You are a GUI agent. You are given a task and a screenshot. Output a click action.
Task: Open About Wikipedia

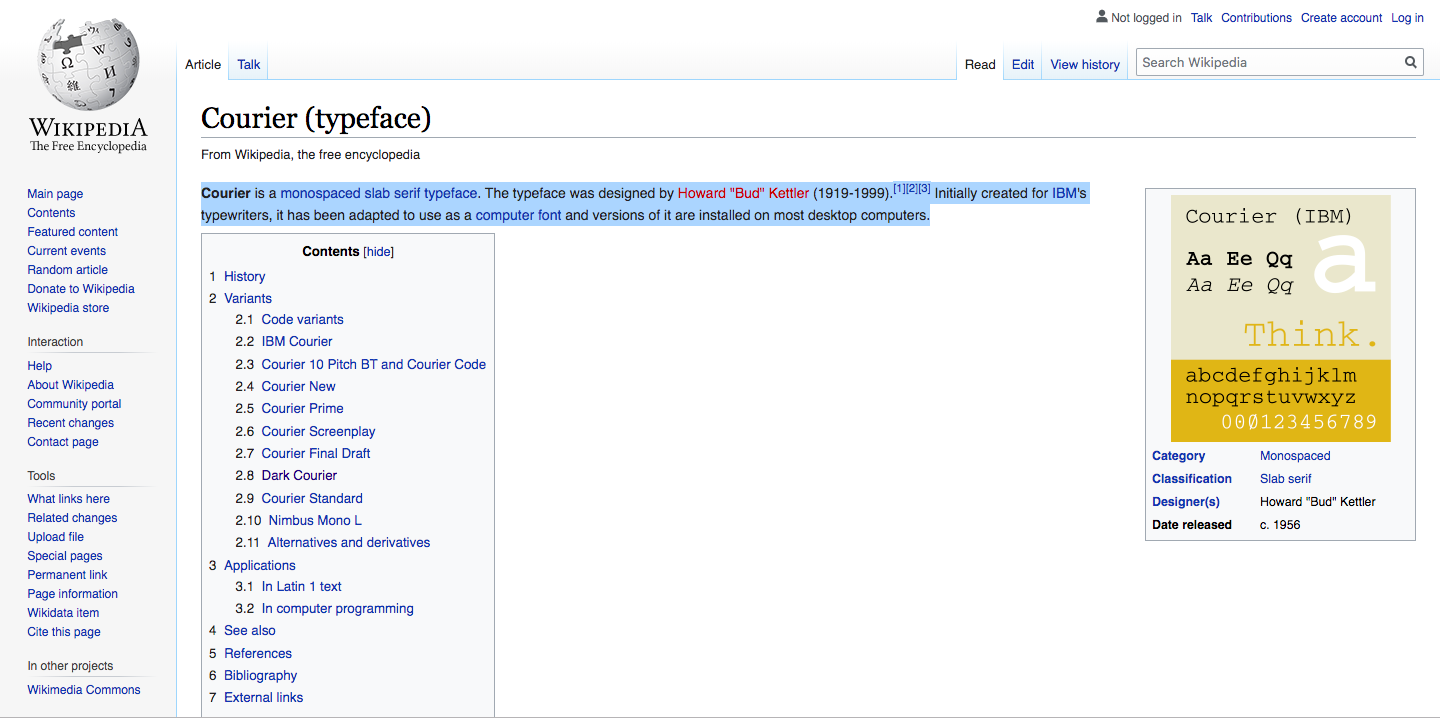click(70, 385)
